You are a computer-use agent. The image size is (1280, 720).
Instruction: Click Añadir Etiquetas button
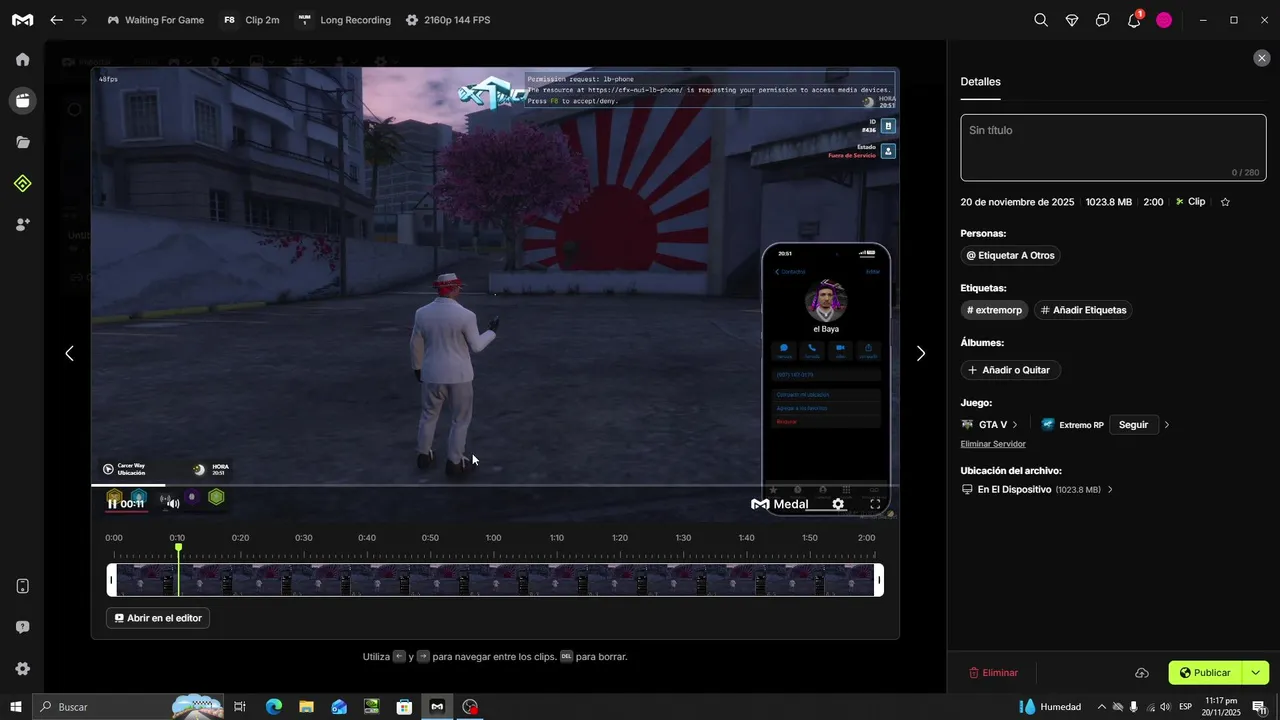click(x=1083, y=310)
